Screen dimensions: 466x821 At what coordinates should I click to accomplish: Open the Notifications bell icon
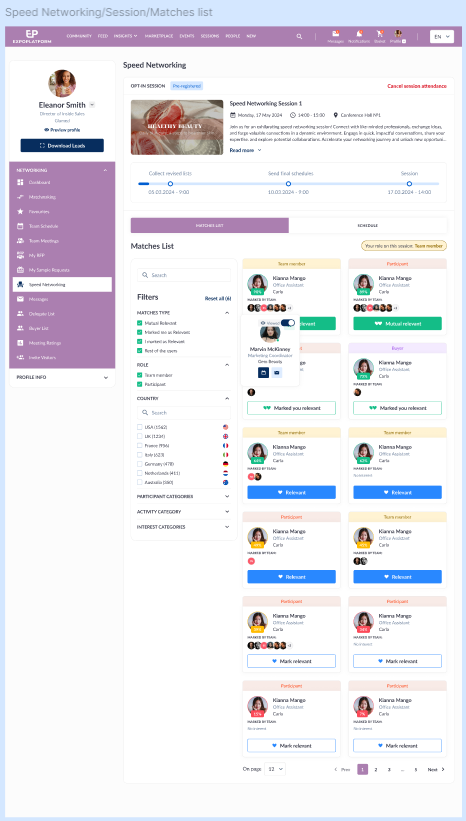[x=359, y=33]
